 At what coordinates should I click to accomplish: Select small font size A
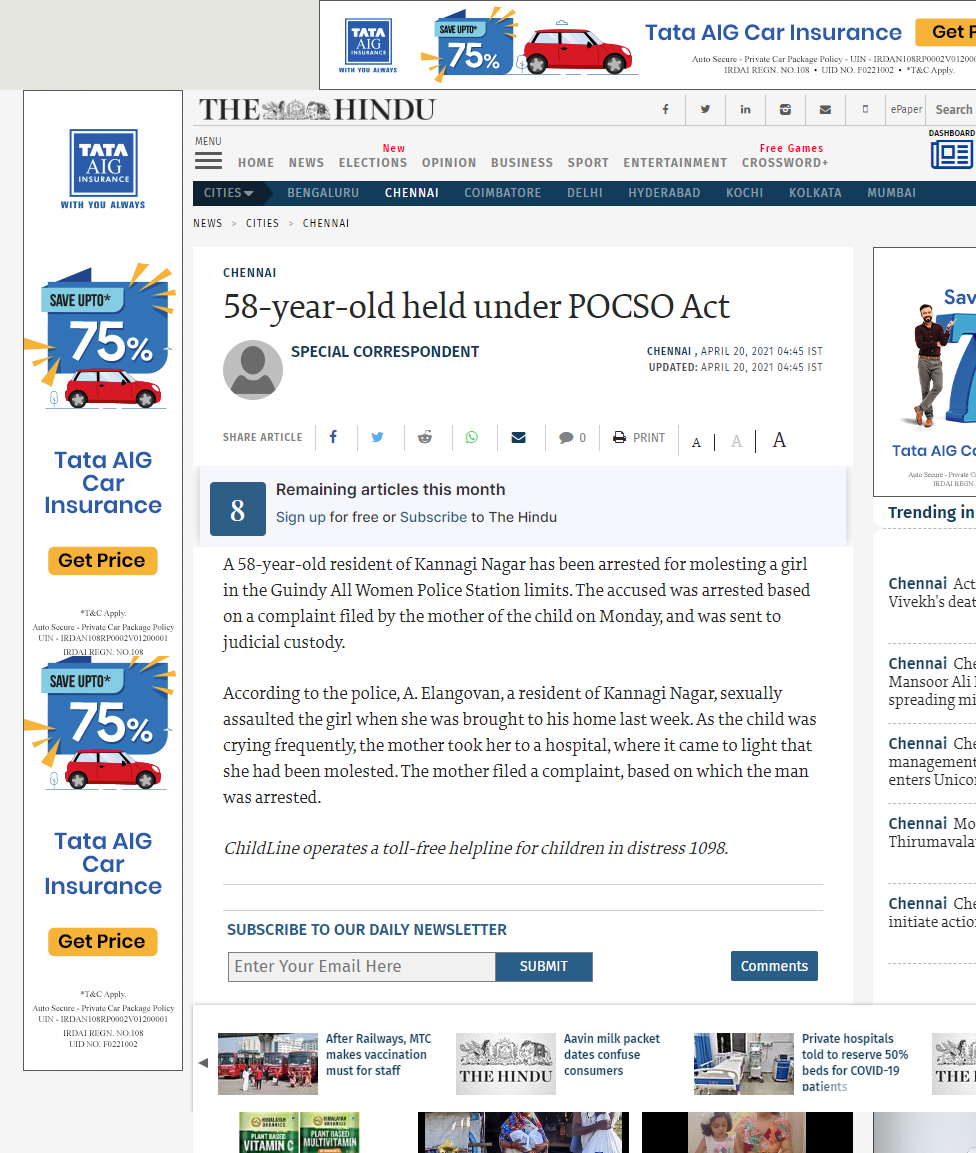pos(696,443)
